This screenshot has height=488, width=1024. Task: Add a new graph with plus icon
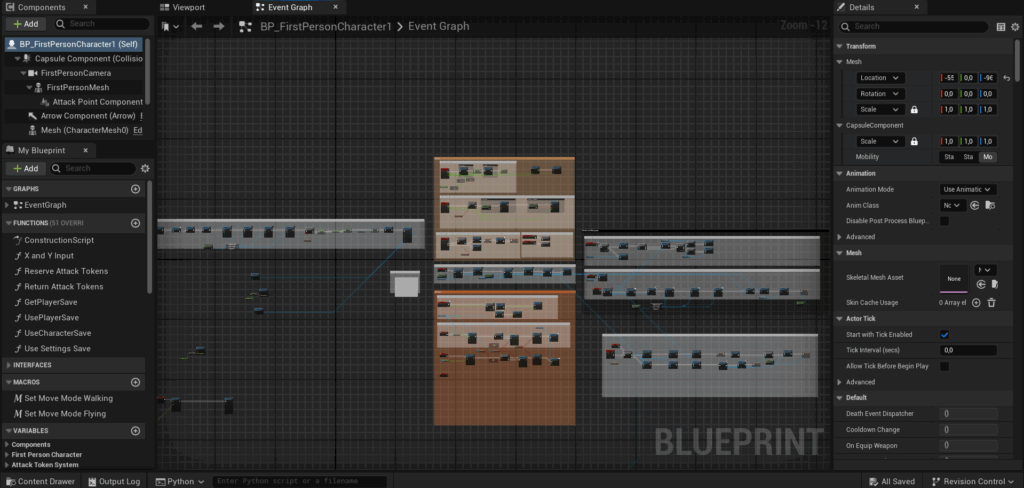click(x=136, y=188)
